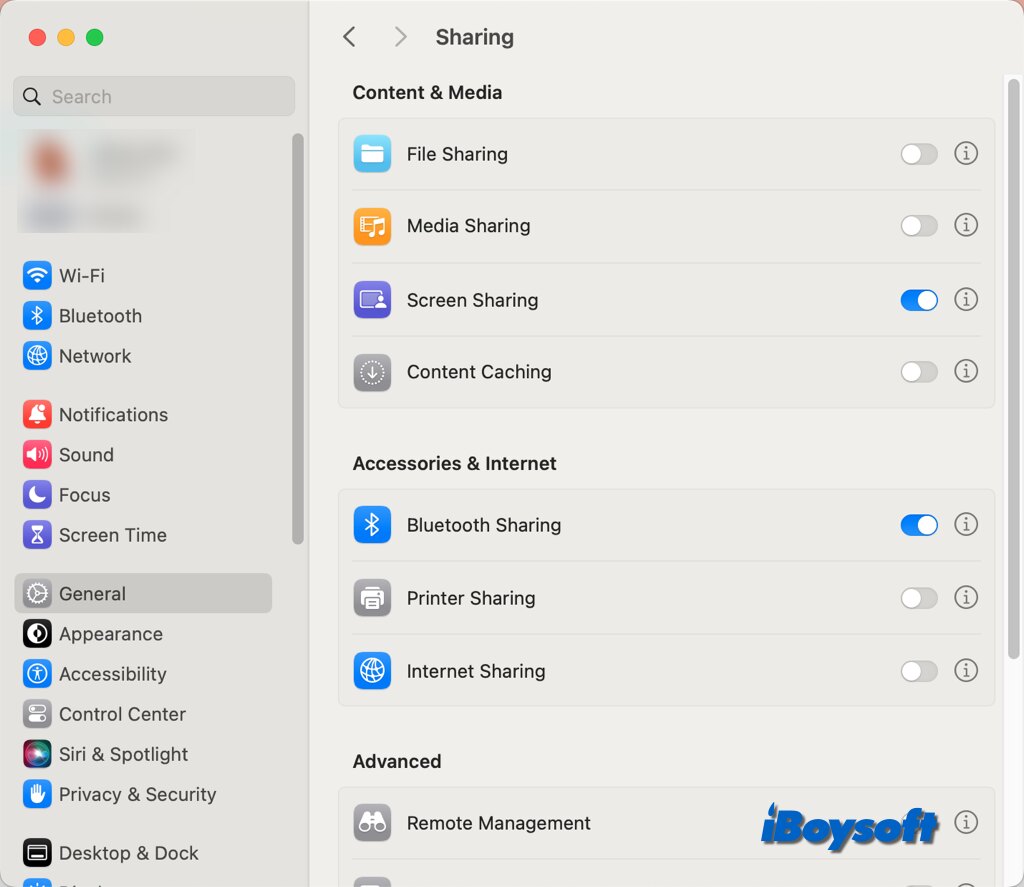The height and width of the screenshot is (887, 1024).
Task: Select General in the sidebar
Action: coord(143,593)
